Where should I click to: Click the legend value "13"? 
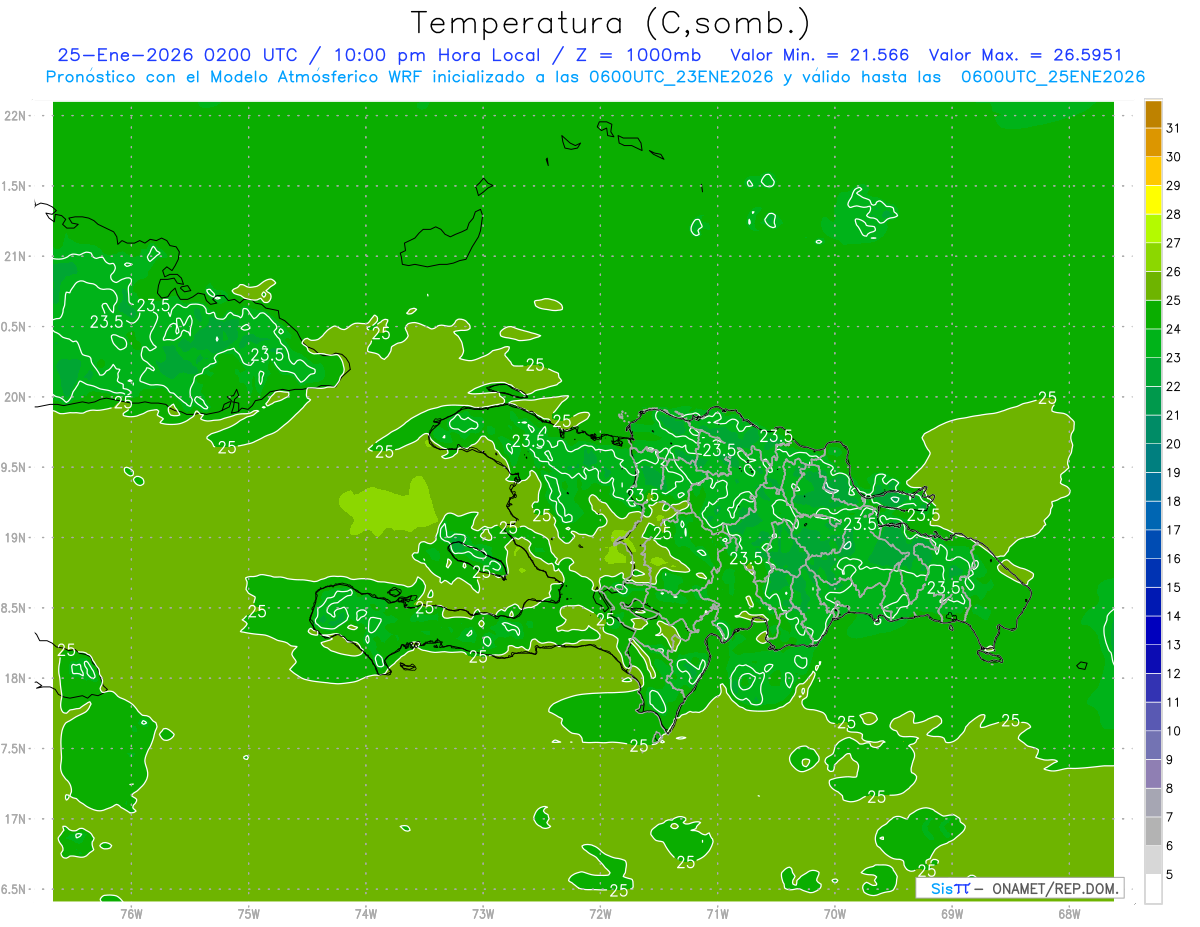1173,645
